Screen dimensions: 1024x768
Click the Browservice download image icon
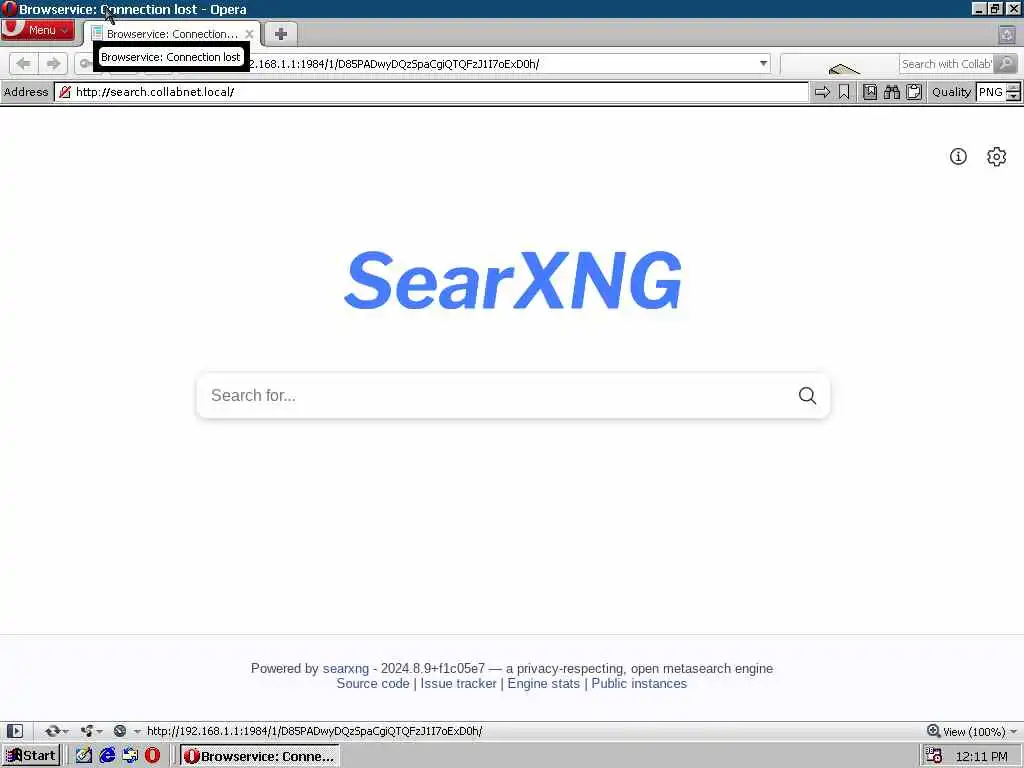pyautogui.click(x=870, y=92)
